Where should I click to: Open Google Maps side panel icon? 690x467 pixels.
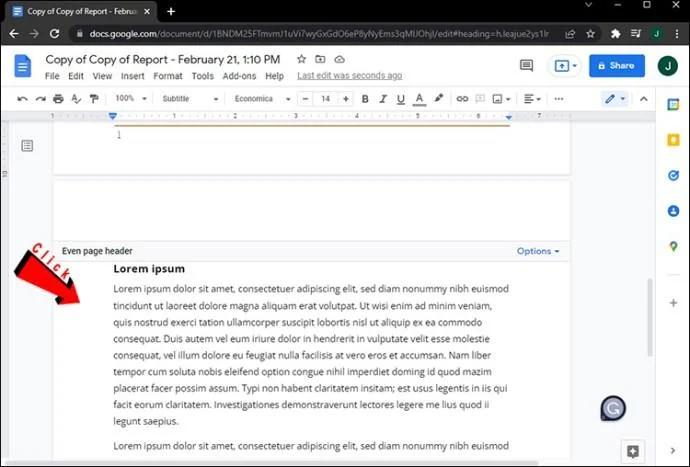(x=673, y=246)
